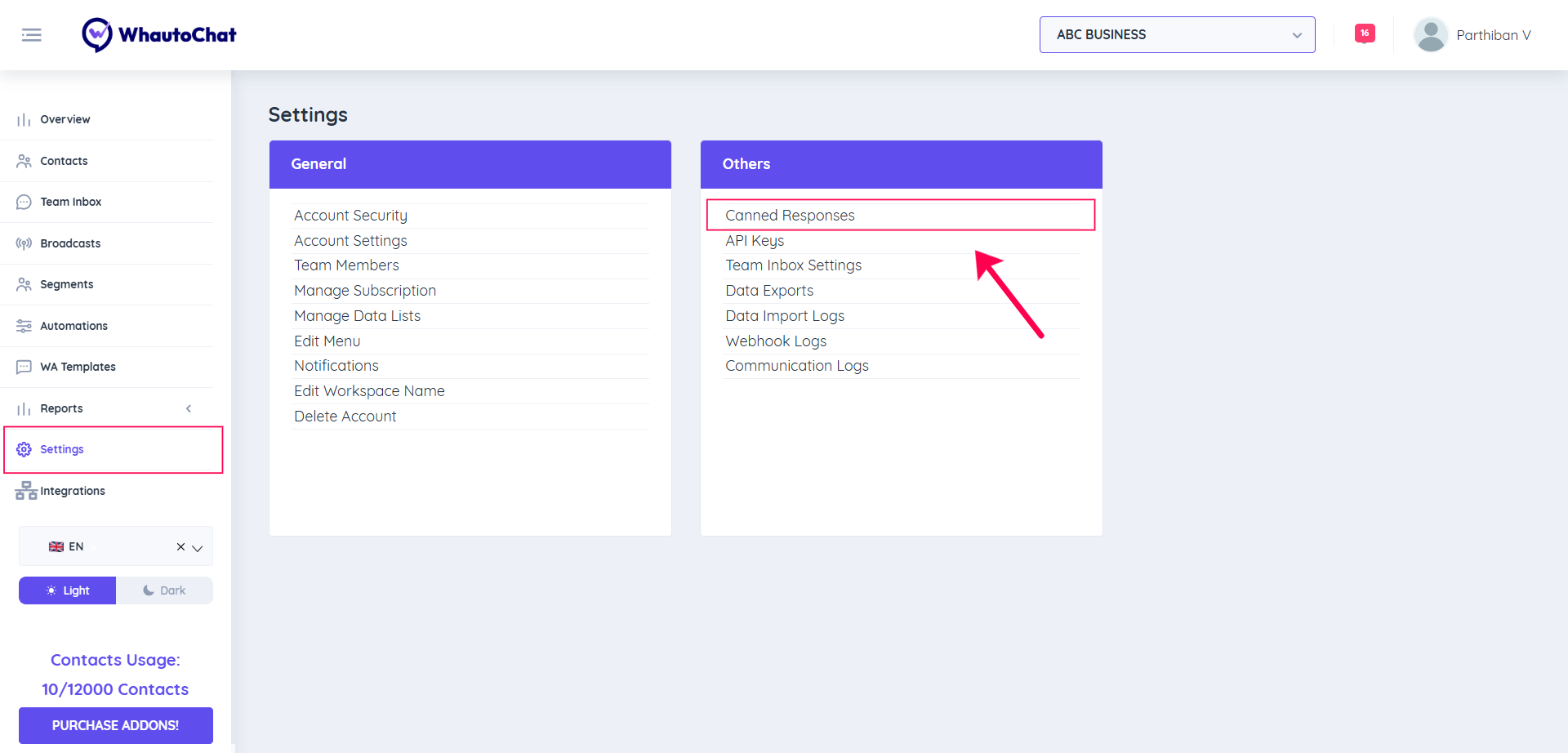Open Team Inbox from the sidebar
1568x753 pixels.
point(70,202)
